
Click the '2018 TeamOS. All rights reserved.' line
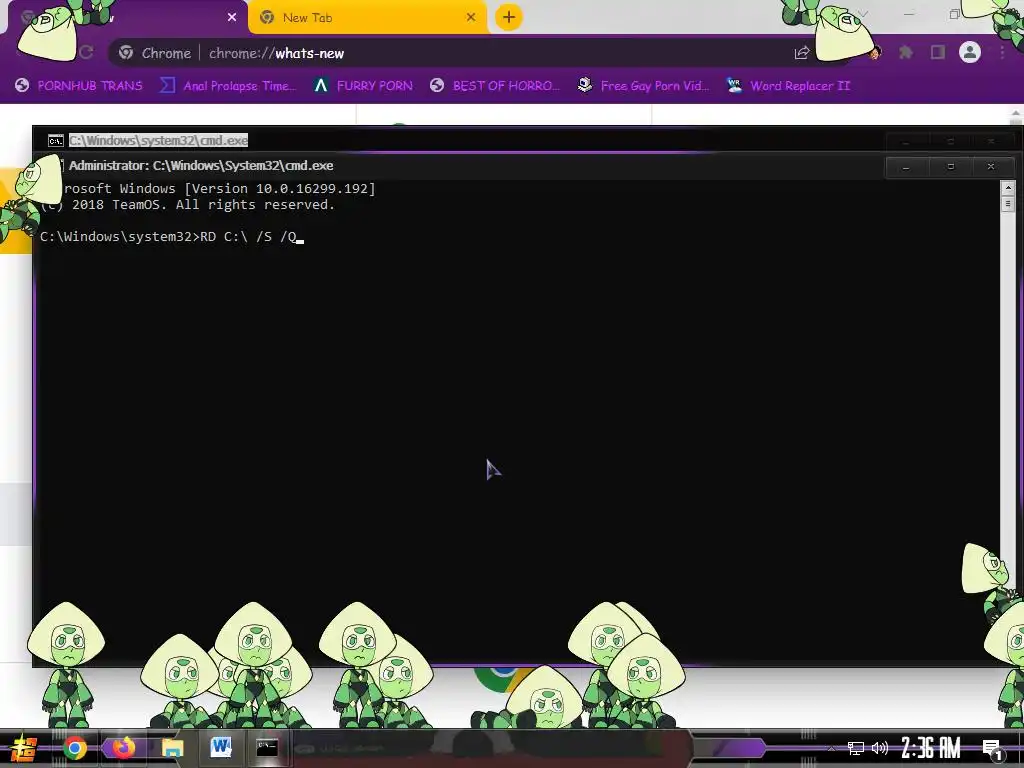[187, 204]
